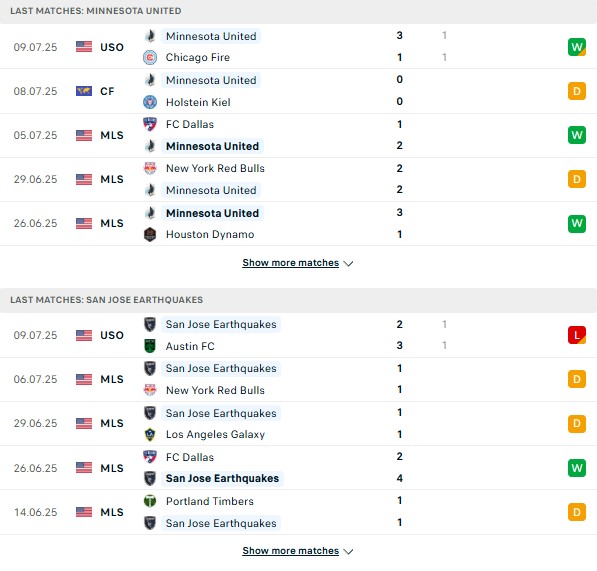Click the New York Red Bulls logo on 29.06.25
597x571 pixels.
[150, 168]
